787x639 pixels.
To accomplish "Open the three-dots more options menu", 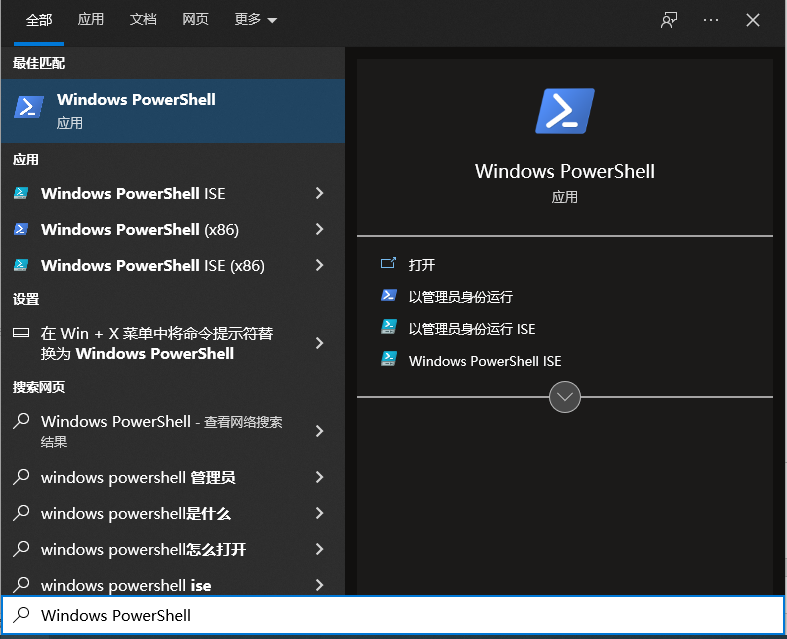I will [711, 20].
